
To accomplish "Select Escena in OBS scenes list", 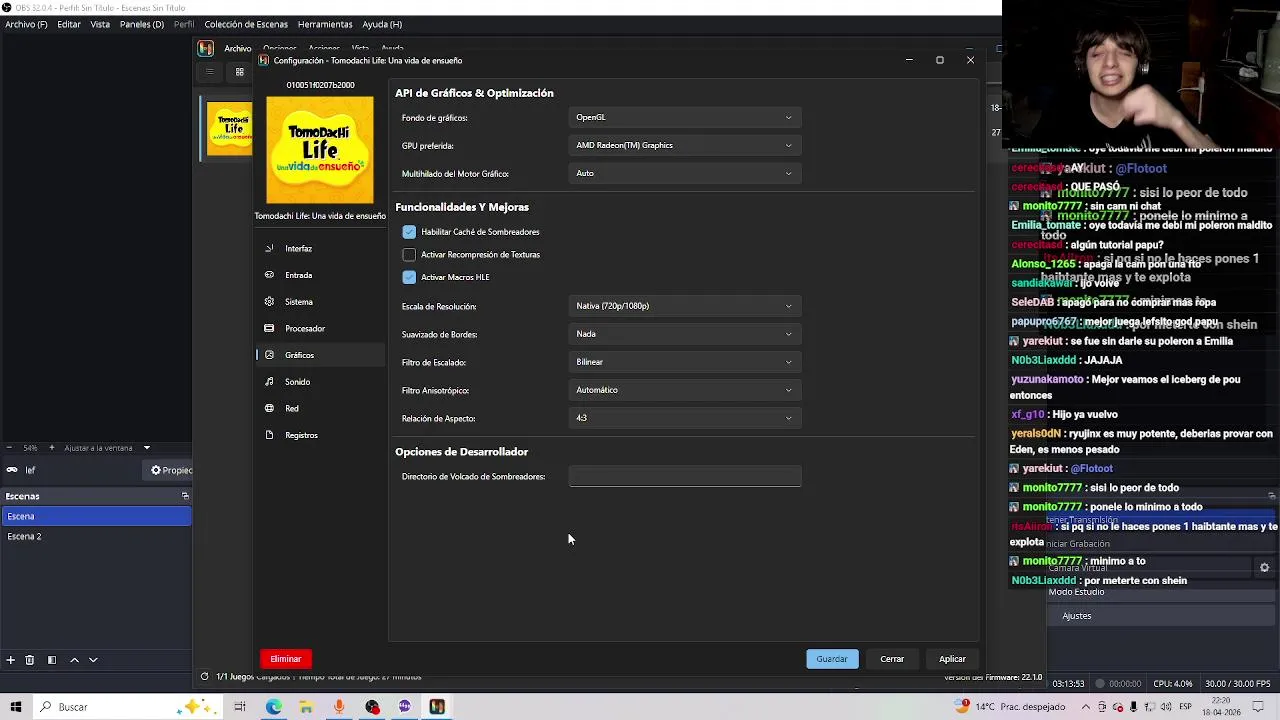I will (96, 516).
